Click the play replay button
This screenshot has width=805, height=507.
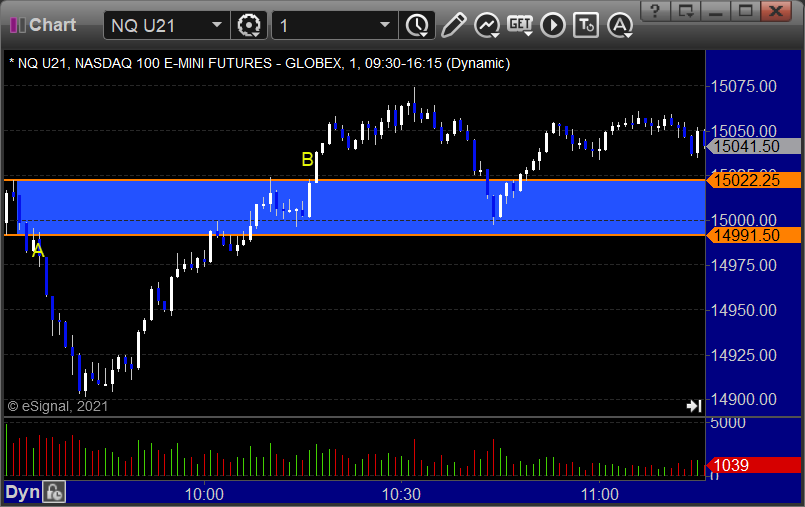(x=553, y=25)
